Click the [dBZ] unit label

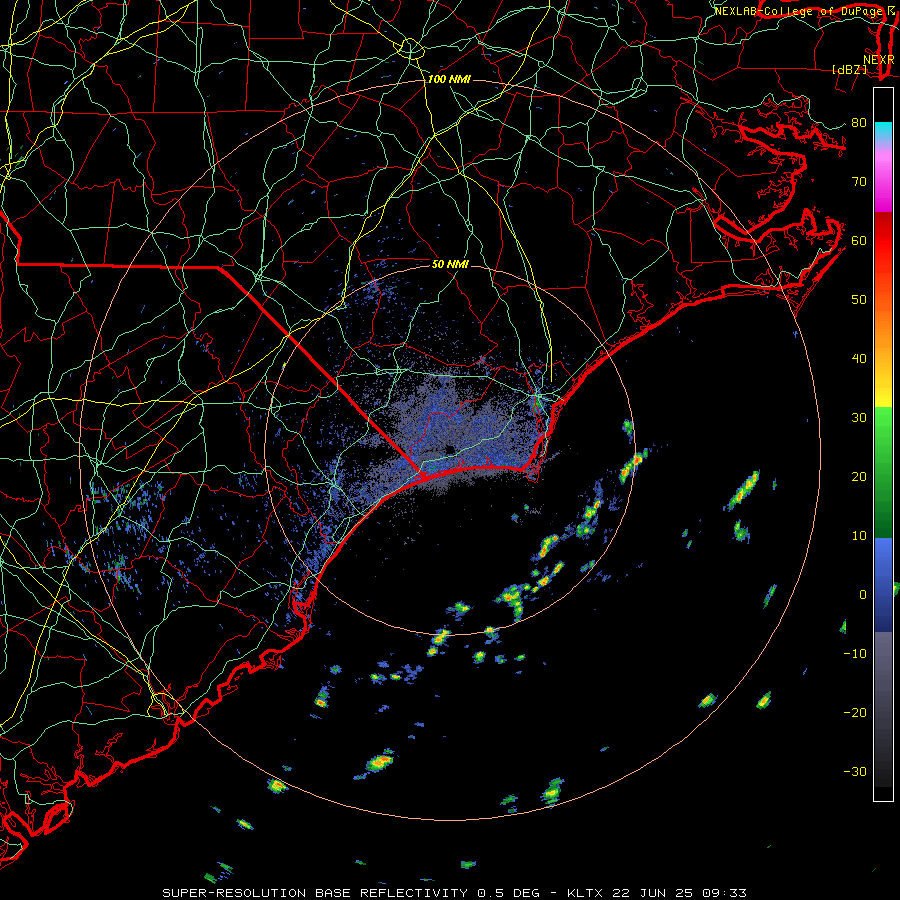[x=849, y=69]
